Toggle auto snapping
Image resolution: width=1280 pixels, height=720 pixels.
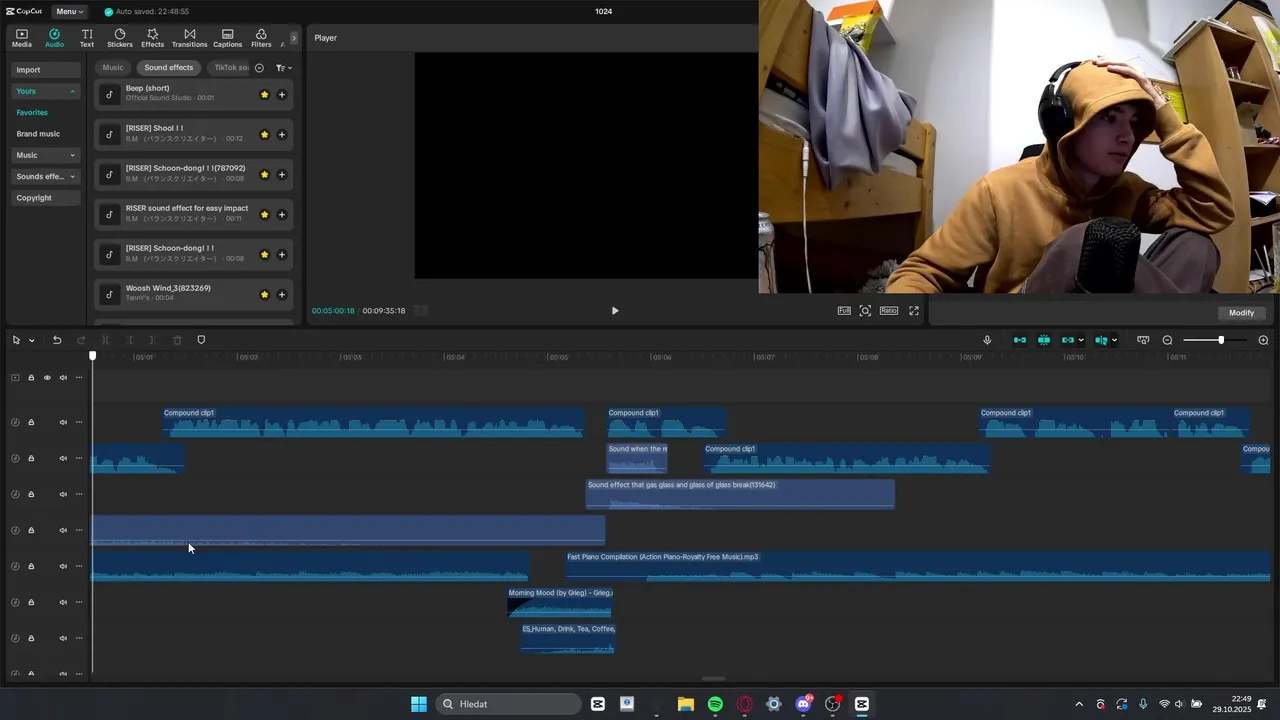pos(1044,340)
